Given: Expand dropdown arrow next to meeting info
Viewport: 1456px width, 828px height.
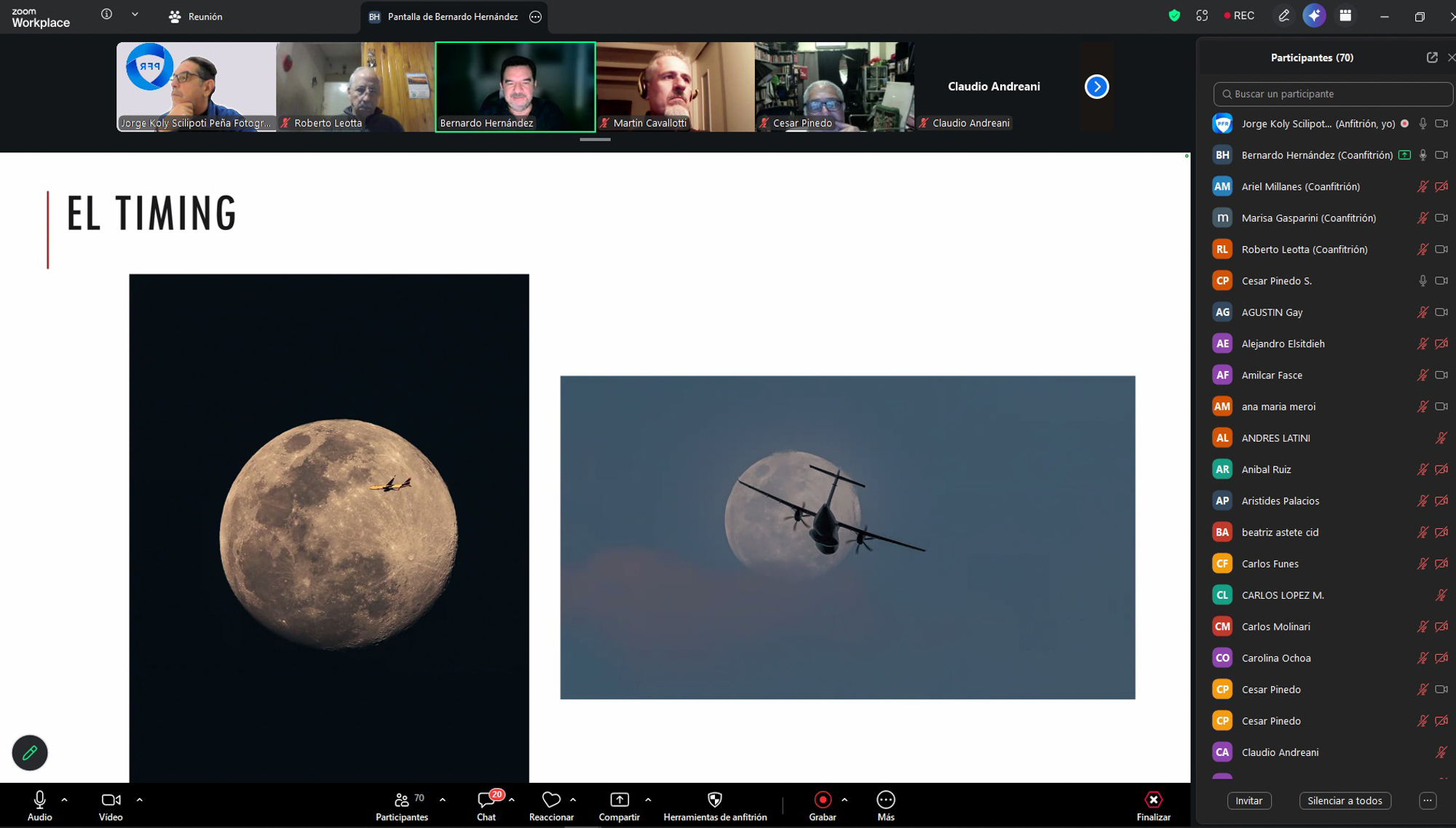Looking at the screenshot, I should pyautogui.click(x=135, y=15).
